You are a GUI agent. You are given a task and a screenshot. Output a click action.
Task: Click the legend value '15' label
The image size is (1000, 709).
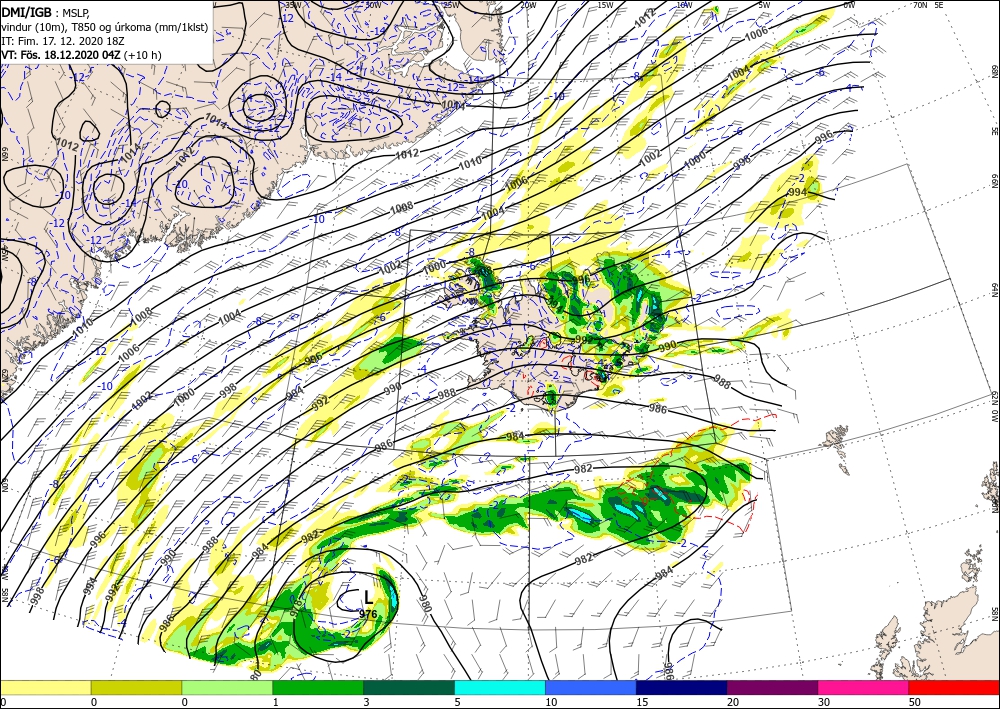pos(641,703)
